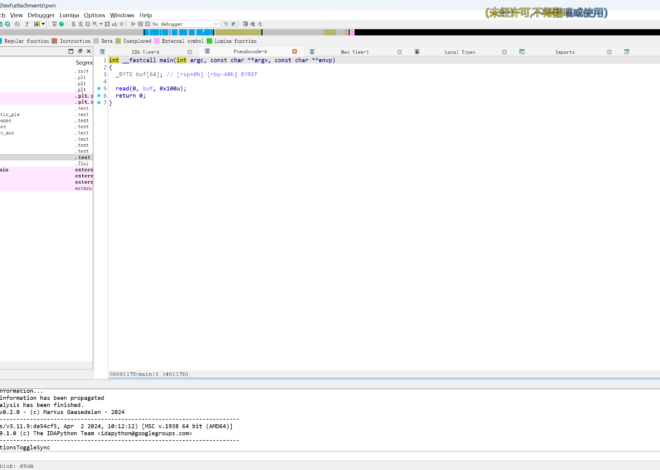Click the pink External symbol legend swatch

[x=157, y=41]
